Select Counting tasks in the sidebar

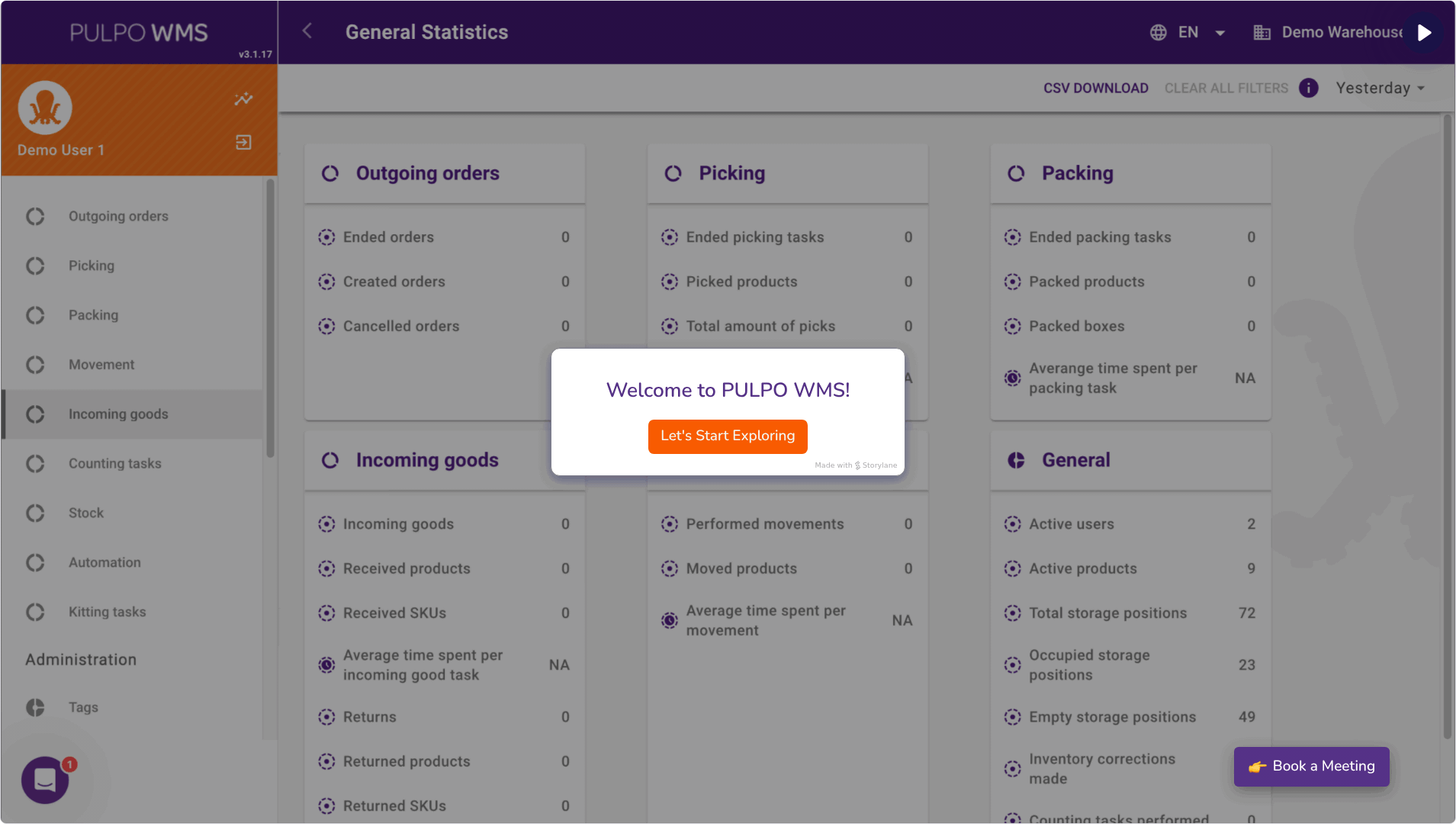114,463
